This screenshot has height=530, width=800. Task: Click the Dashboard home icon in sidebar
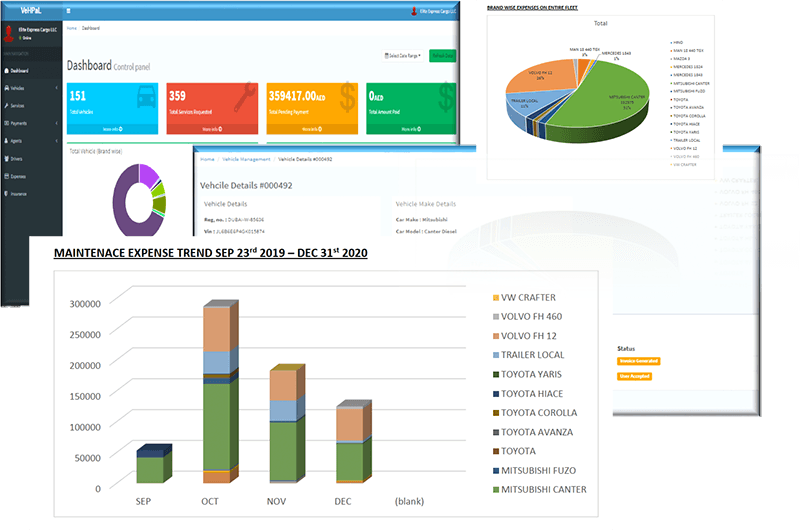click(6, 71)
